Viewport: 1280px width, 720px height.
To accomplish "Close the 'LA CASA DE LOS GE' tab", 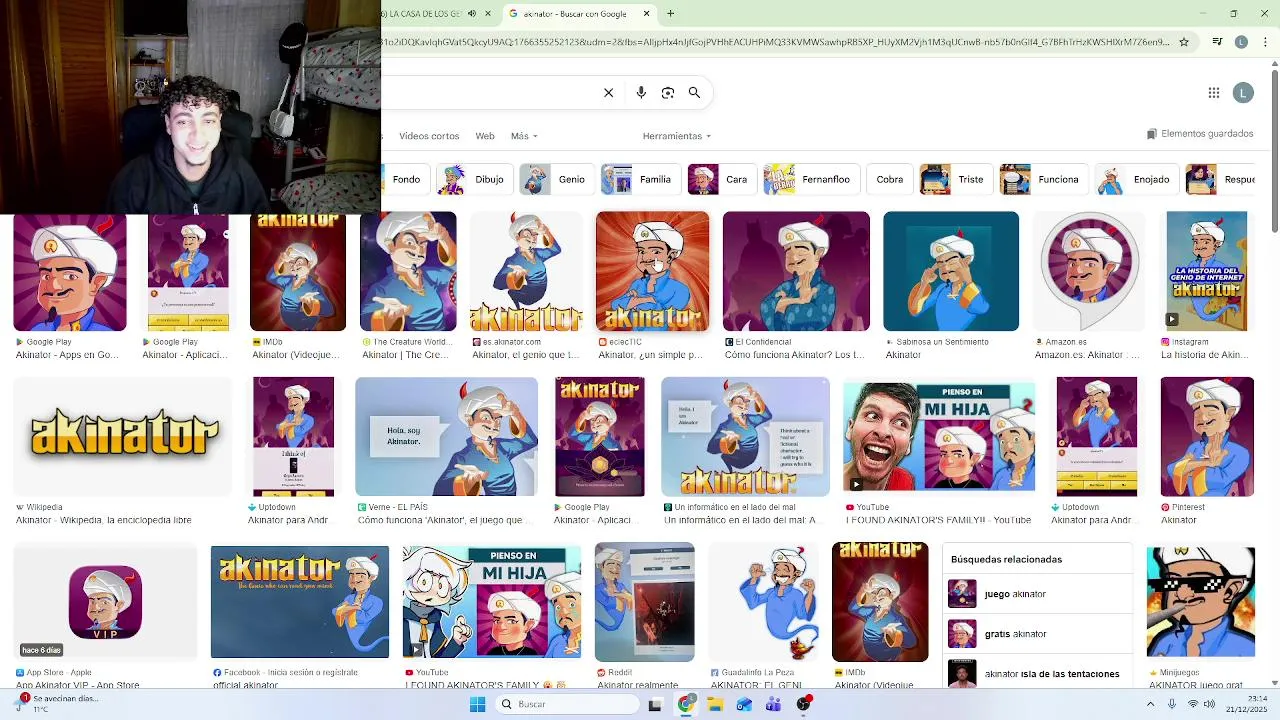I will pos(488,14).
